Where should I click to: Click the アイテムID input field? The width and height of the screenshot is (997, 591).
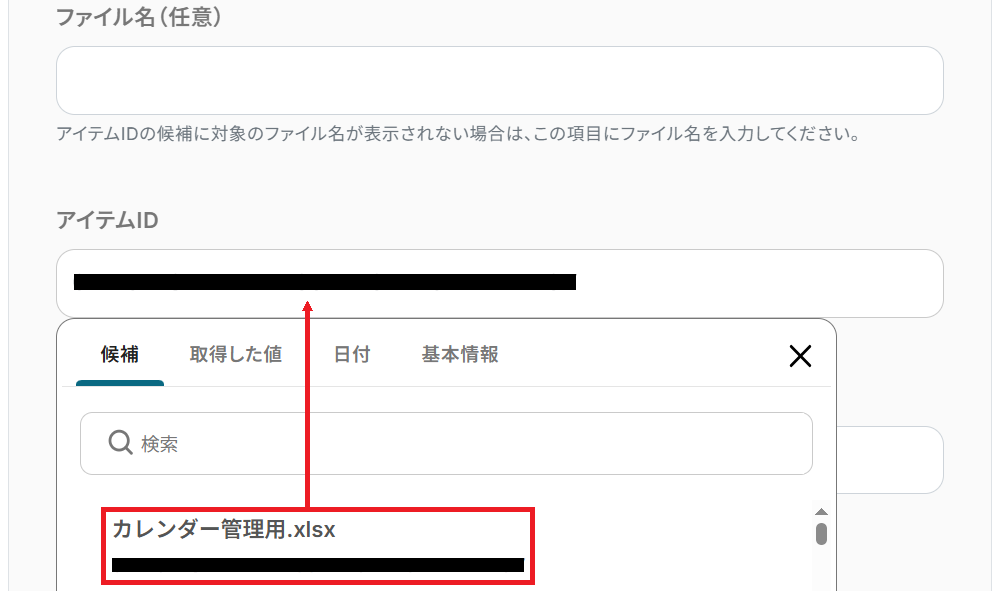(x=500, y=283)
